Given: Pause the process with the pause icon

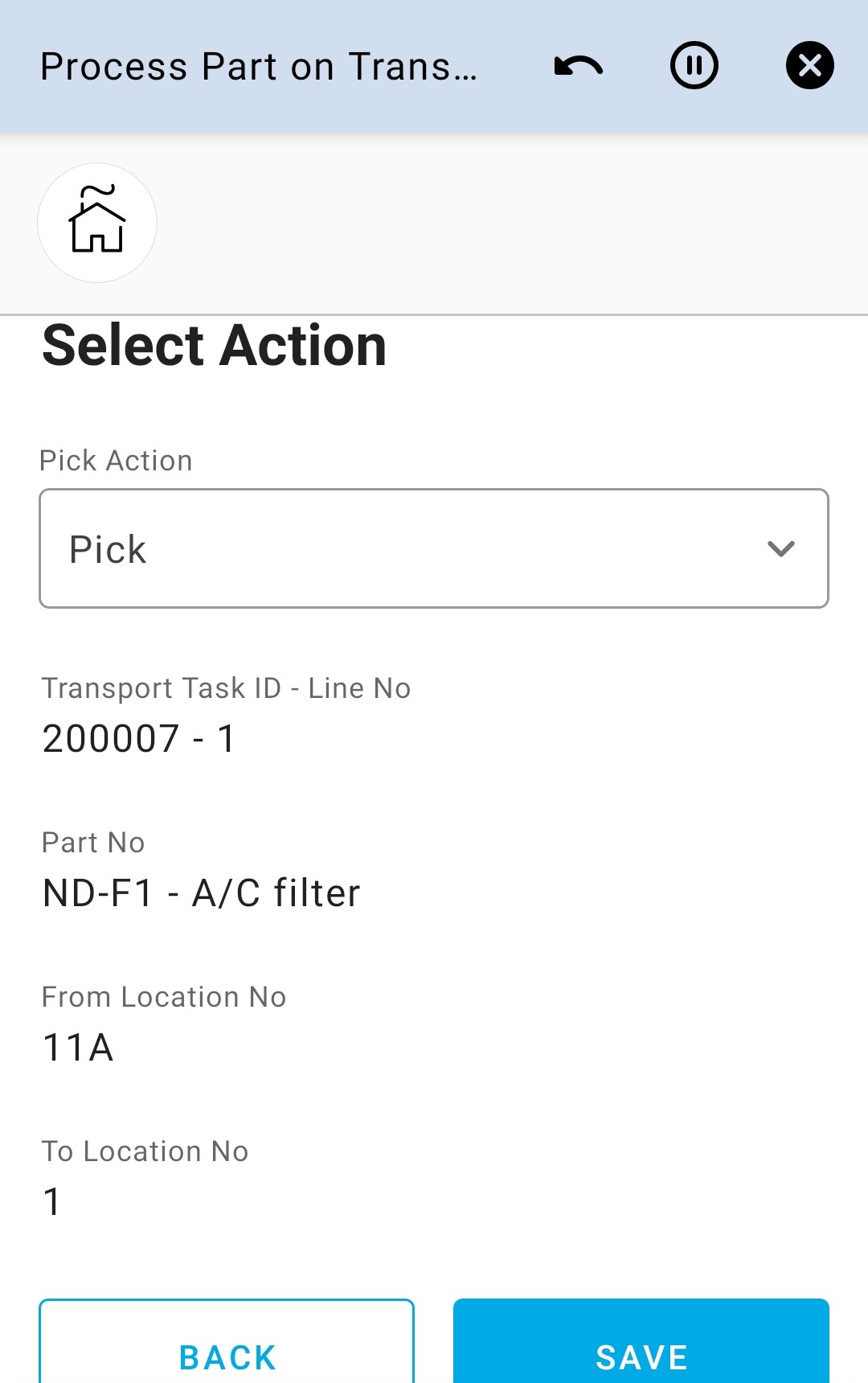Looking at the screenshot, I should [x=694, y=66].
